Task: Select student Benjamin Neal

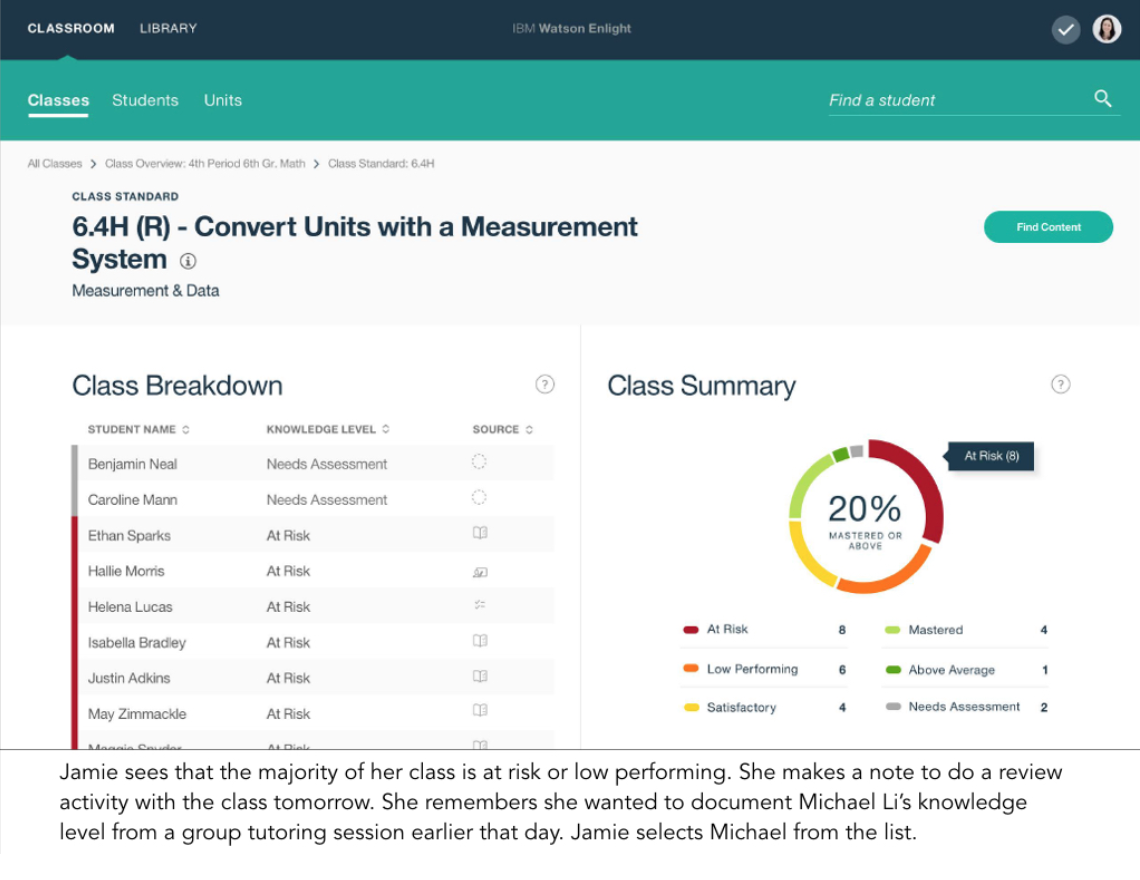Action: point(132,464)
